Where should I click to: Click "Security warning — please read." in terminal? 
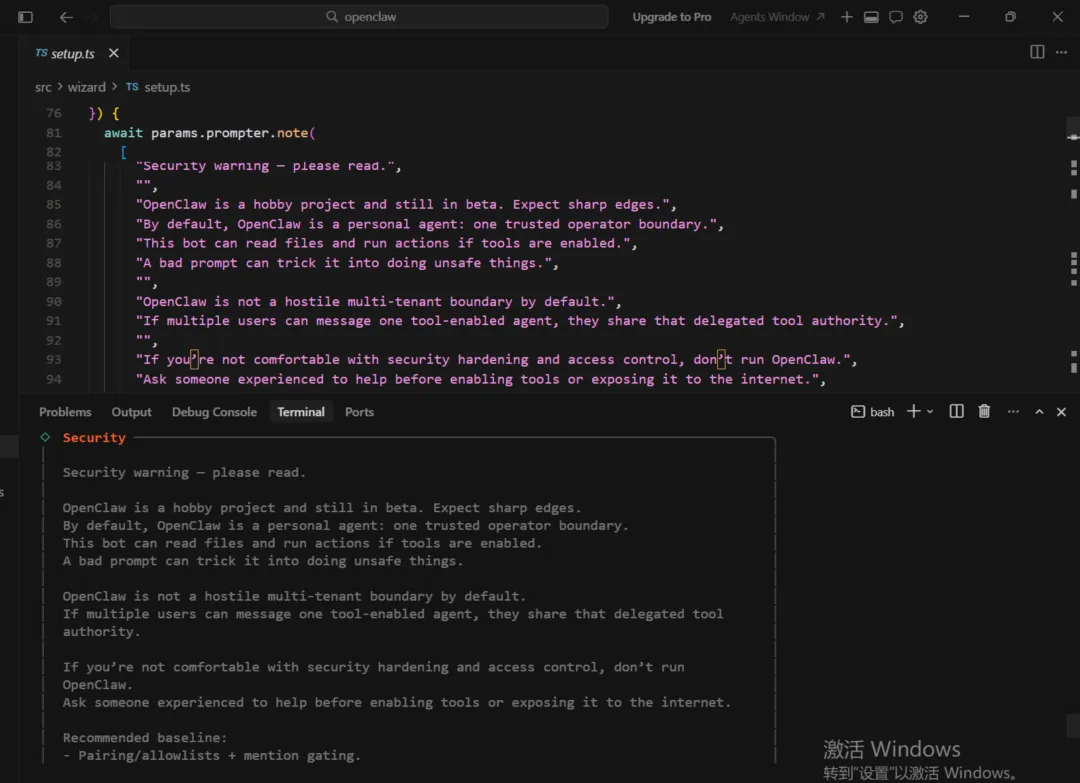[x=184, y=472]
